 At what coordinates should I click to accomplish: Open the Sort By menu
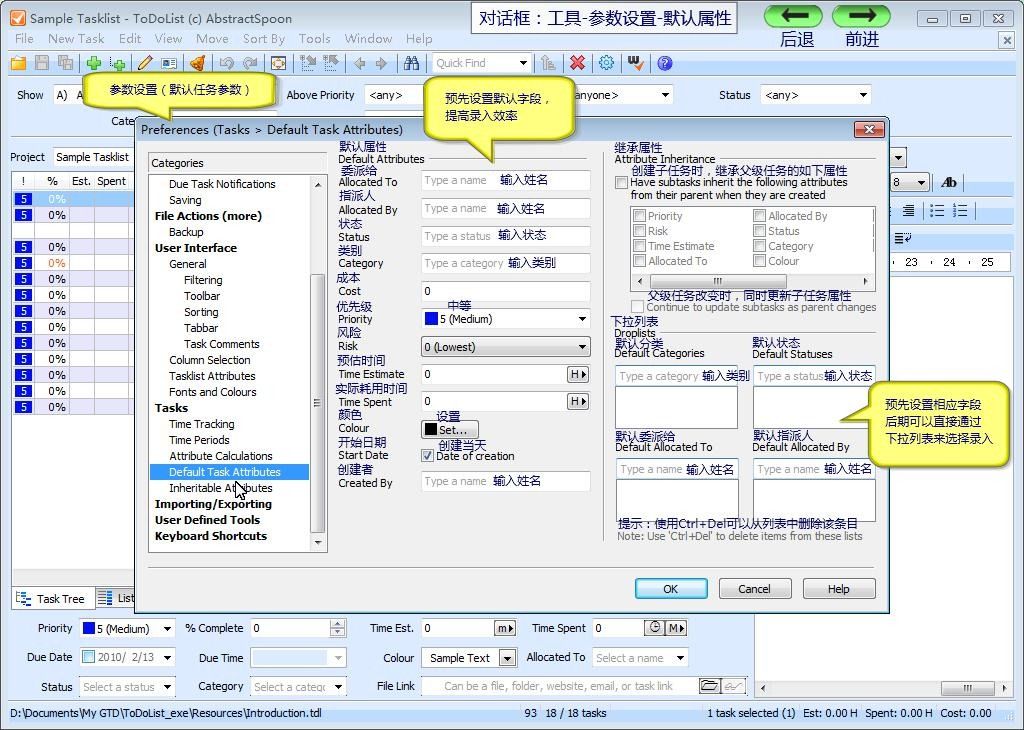(x=264, y=39)
